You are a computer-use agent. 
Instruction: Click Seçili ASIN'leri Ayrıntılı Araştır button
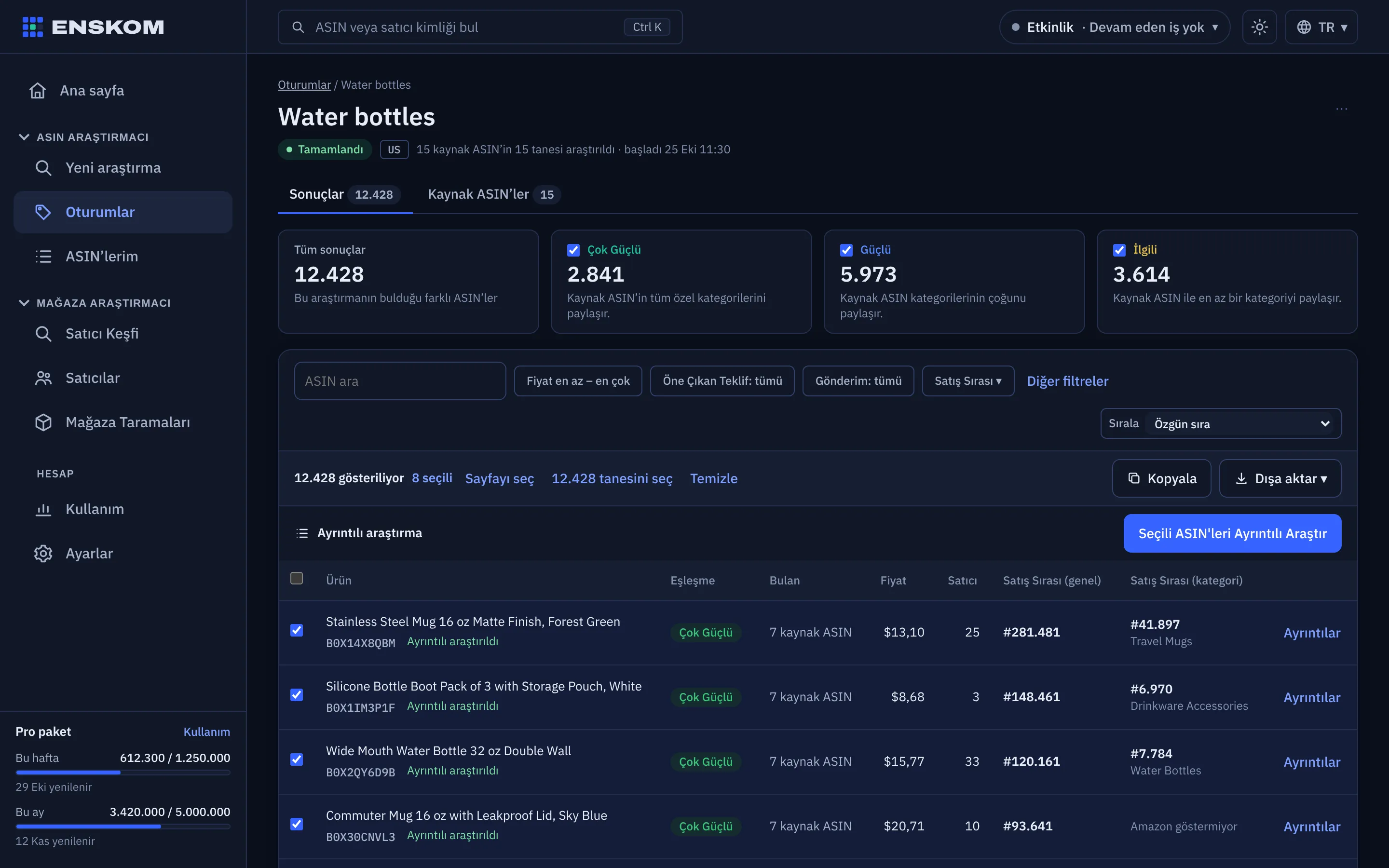1232,533
